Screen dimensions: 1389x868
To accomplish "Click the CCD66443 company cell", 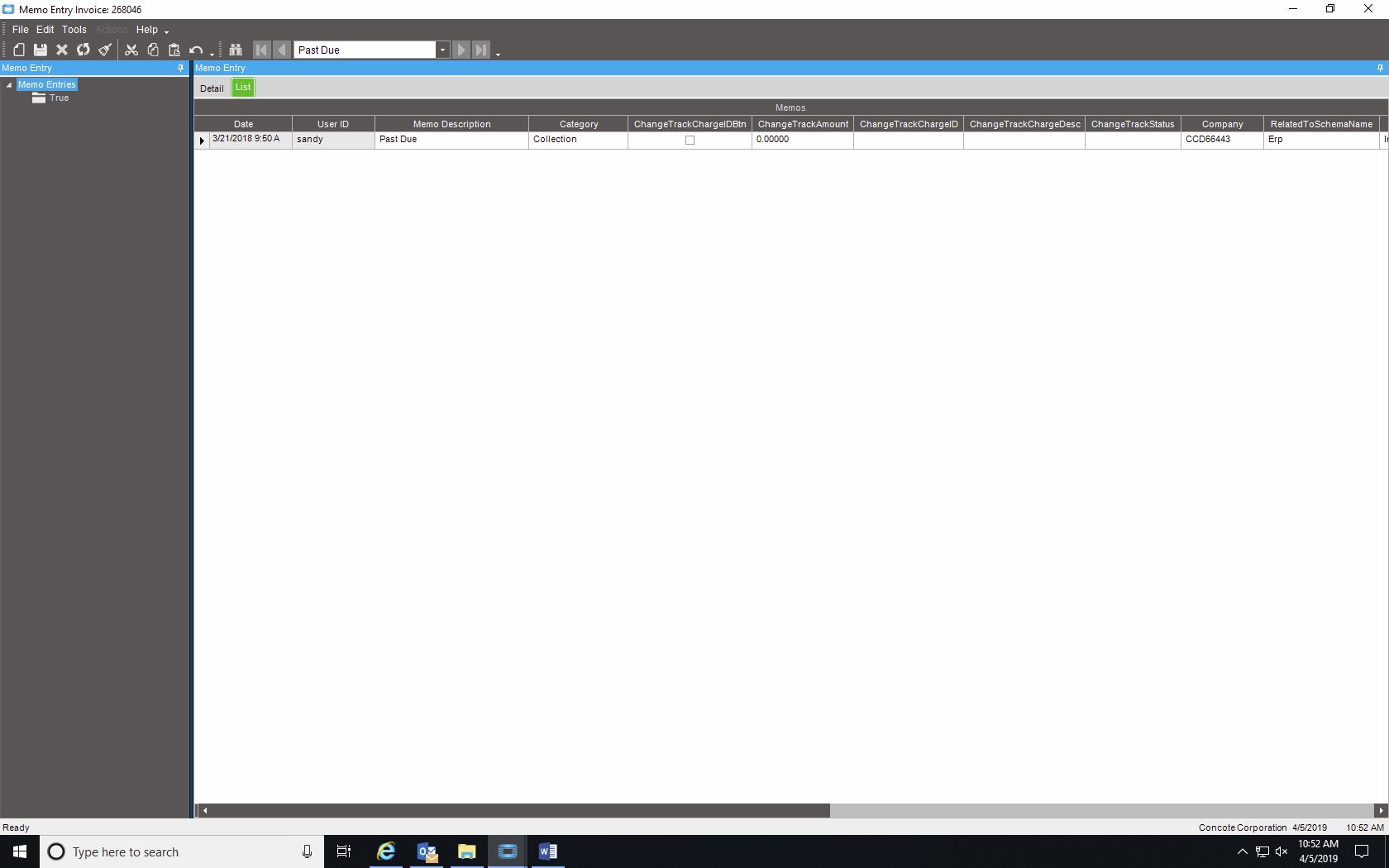I will click(x=1223, y=140).
